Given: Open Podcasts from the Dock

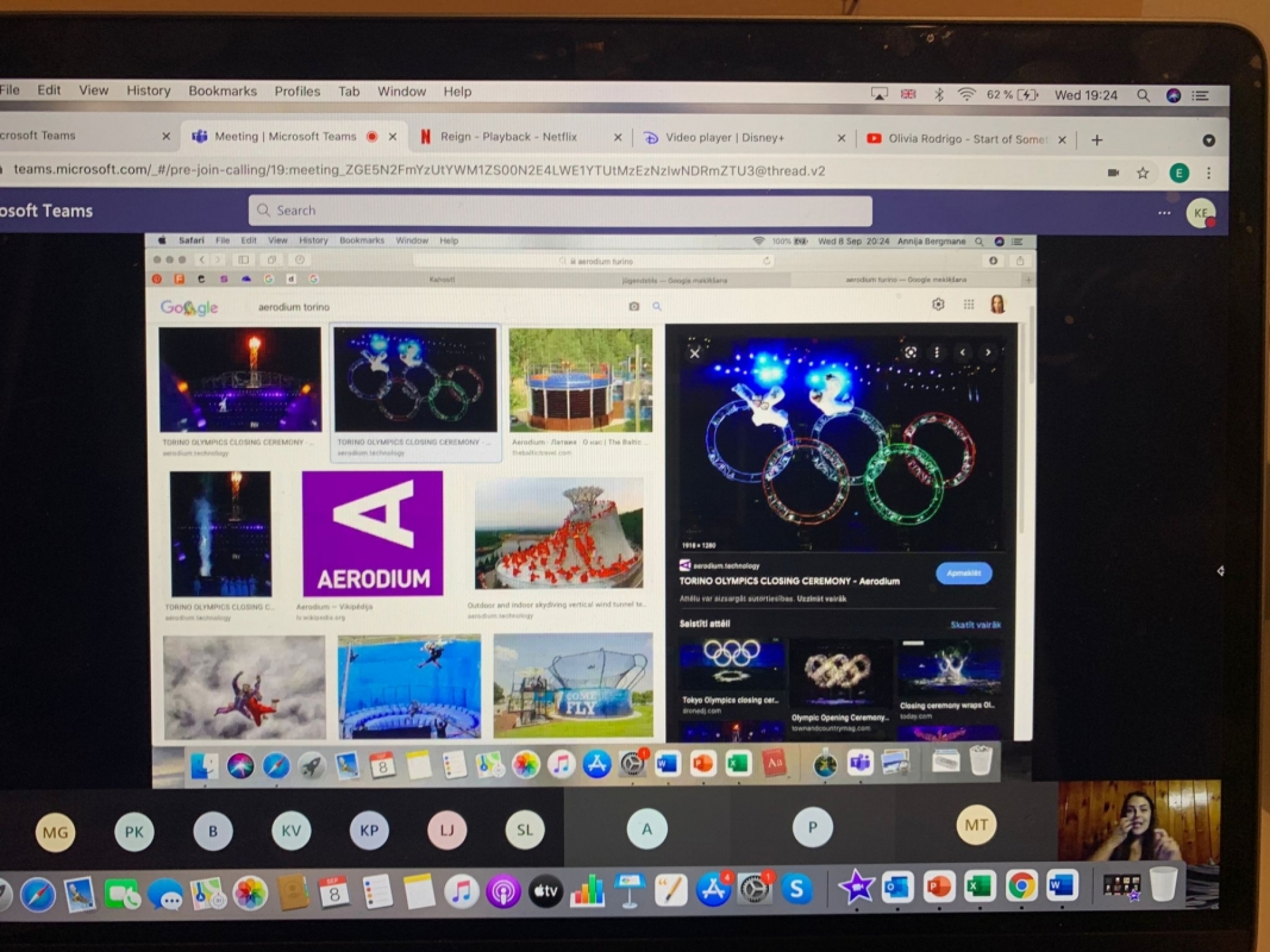Looking at the screenshot, I should 504,892.
